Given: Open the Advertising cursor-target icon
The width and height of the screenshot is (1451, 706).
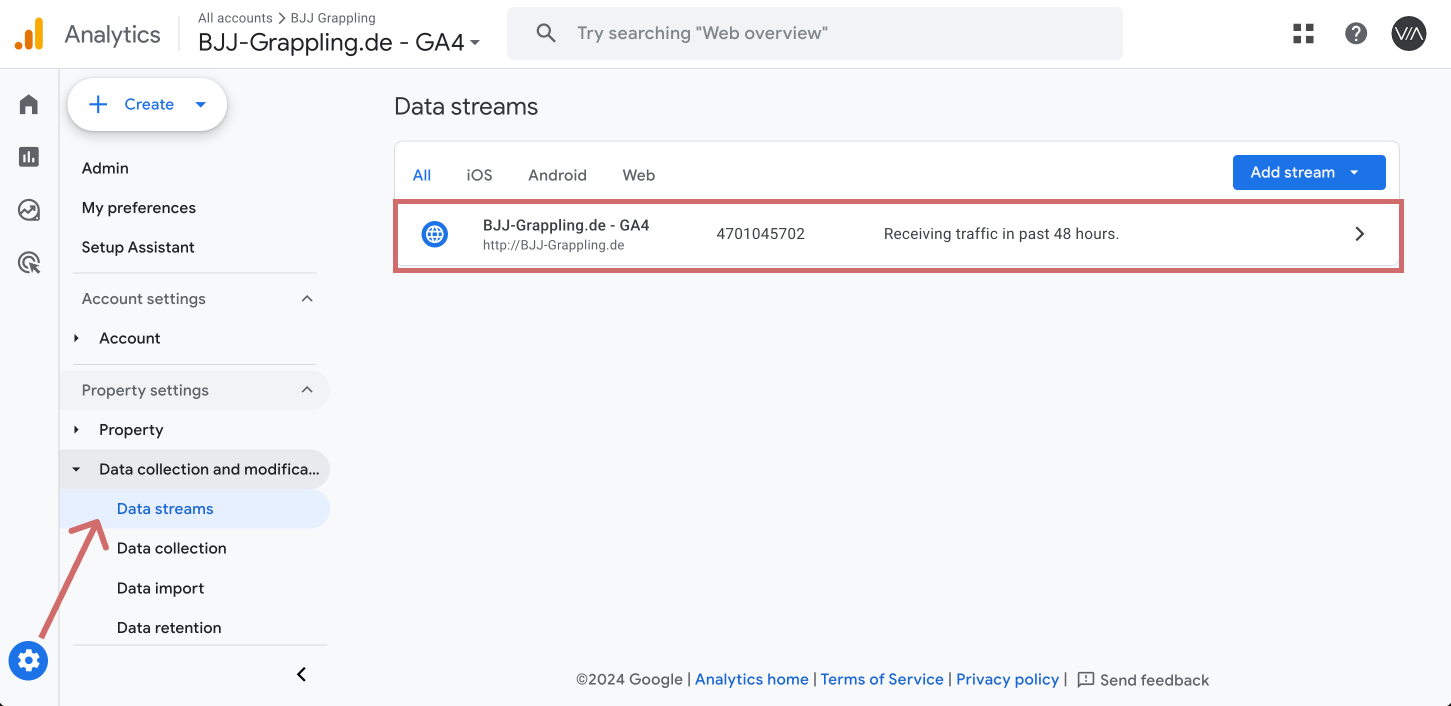Looking at the screenshot, I should [29, 263].
